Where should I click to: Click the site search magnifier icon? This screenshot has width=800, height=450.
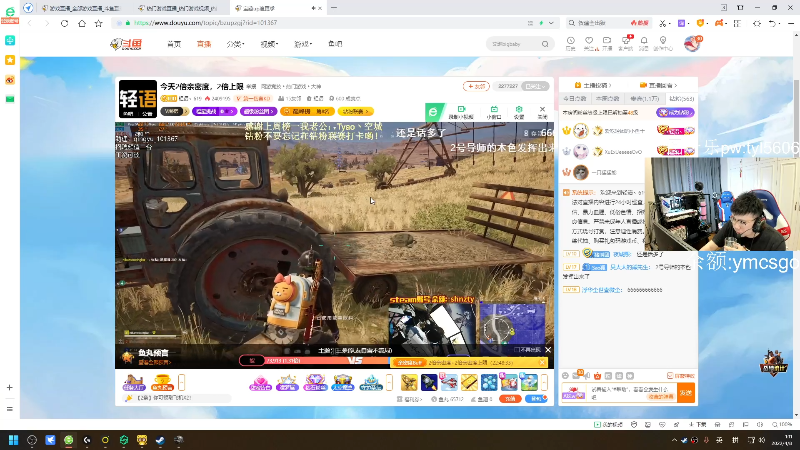click(545, 44)
